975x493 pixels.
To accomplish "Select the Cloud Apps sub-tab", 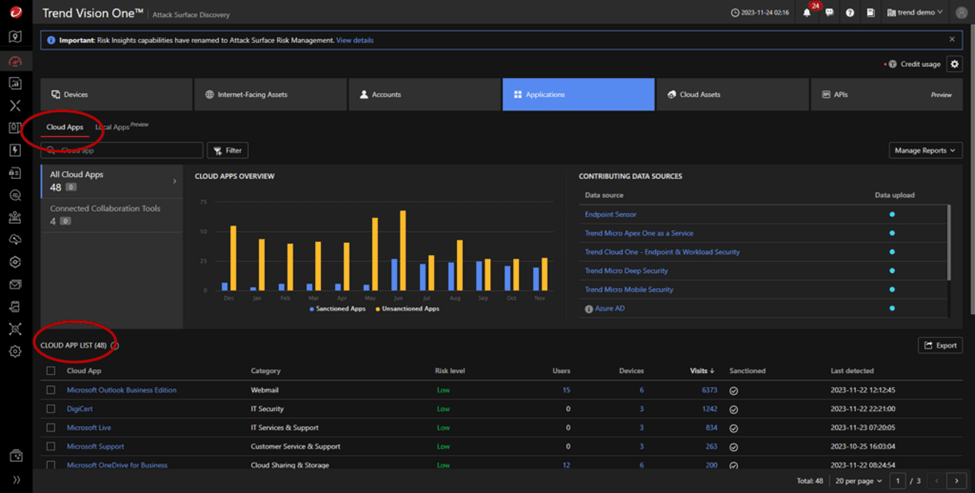I will (x=65, y=127).
